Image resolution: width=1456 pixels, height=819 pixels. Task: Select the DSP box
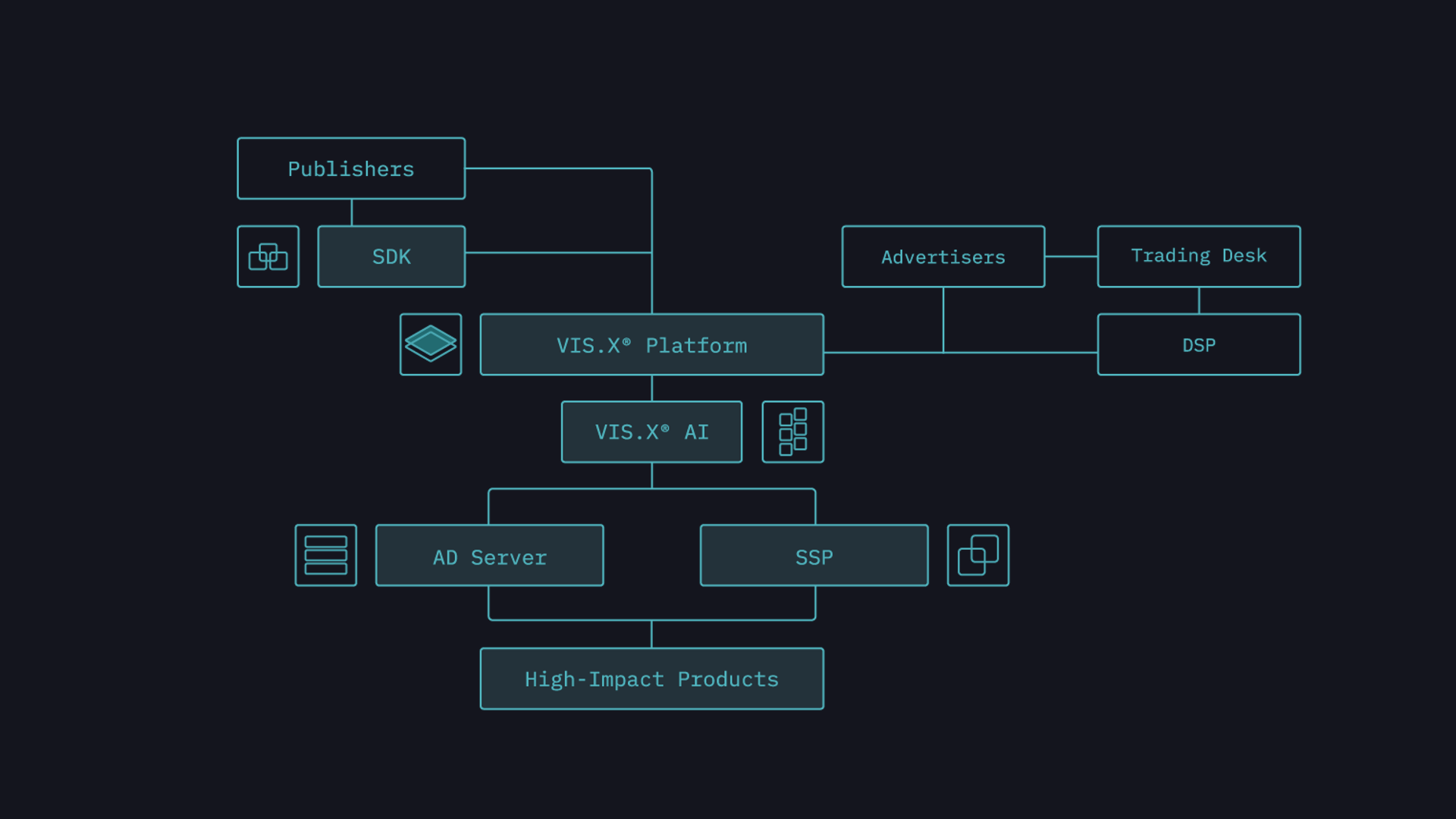click(x=1198, y=344)
